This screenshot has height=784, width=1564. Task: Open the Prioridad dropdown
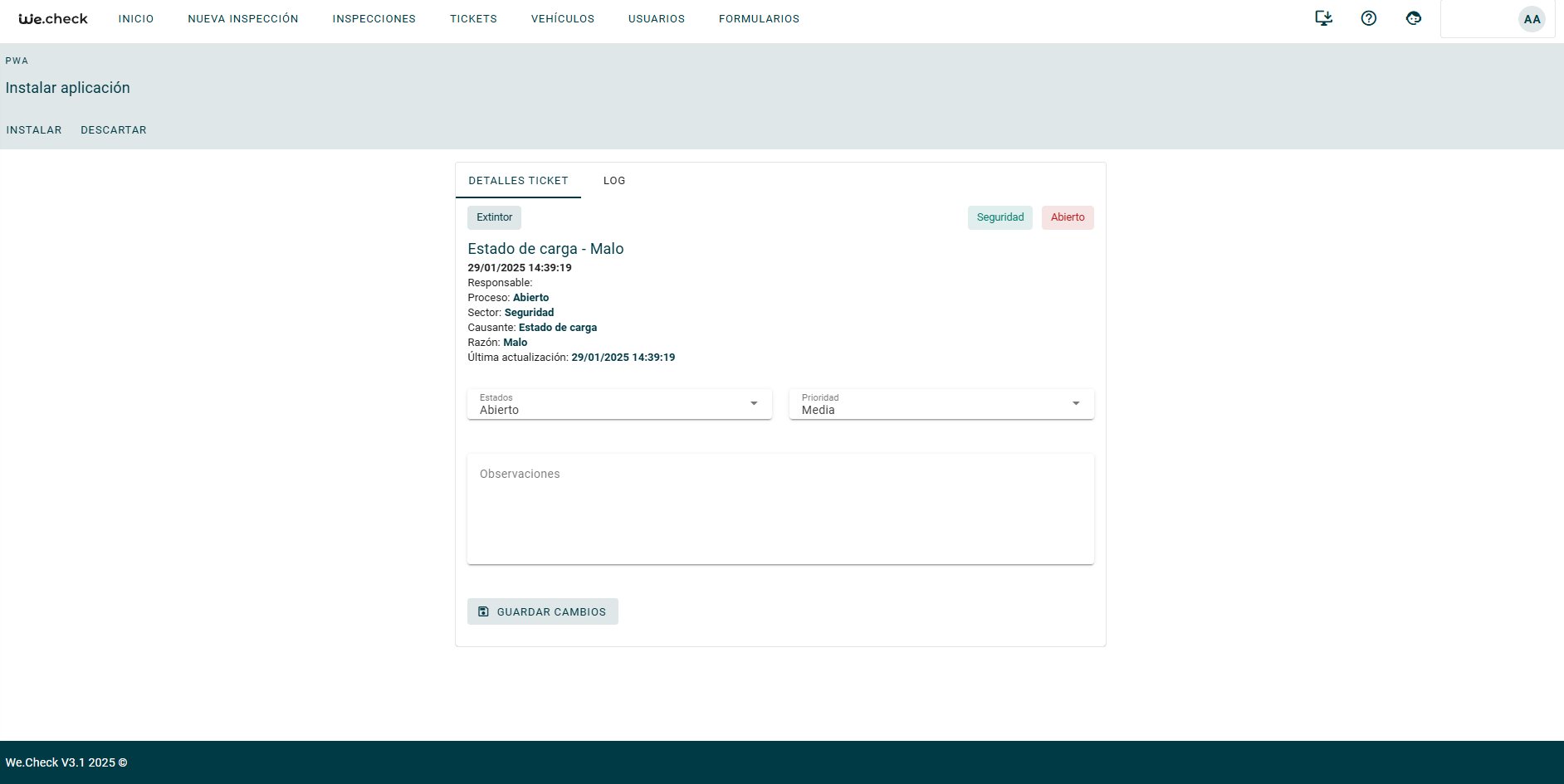tap(941, 404)
